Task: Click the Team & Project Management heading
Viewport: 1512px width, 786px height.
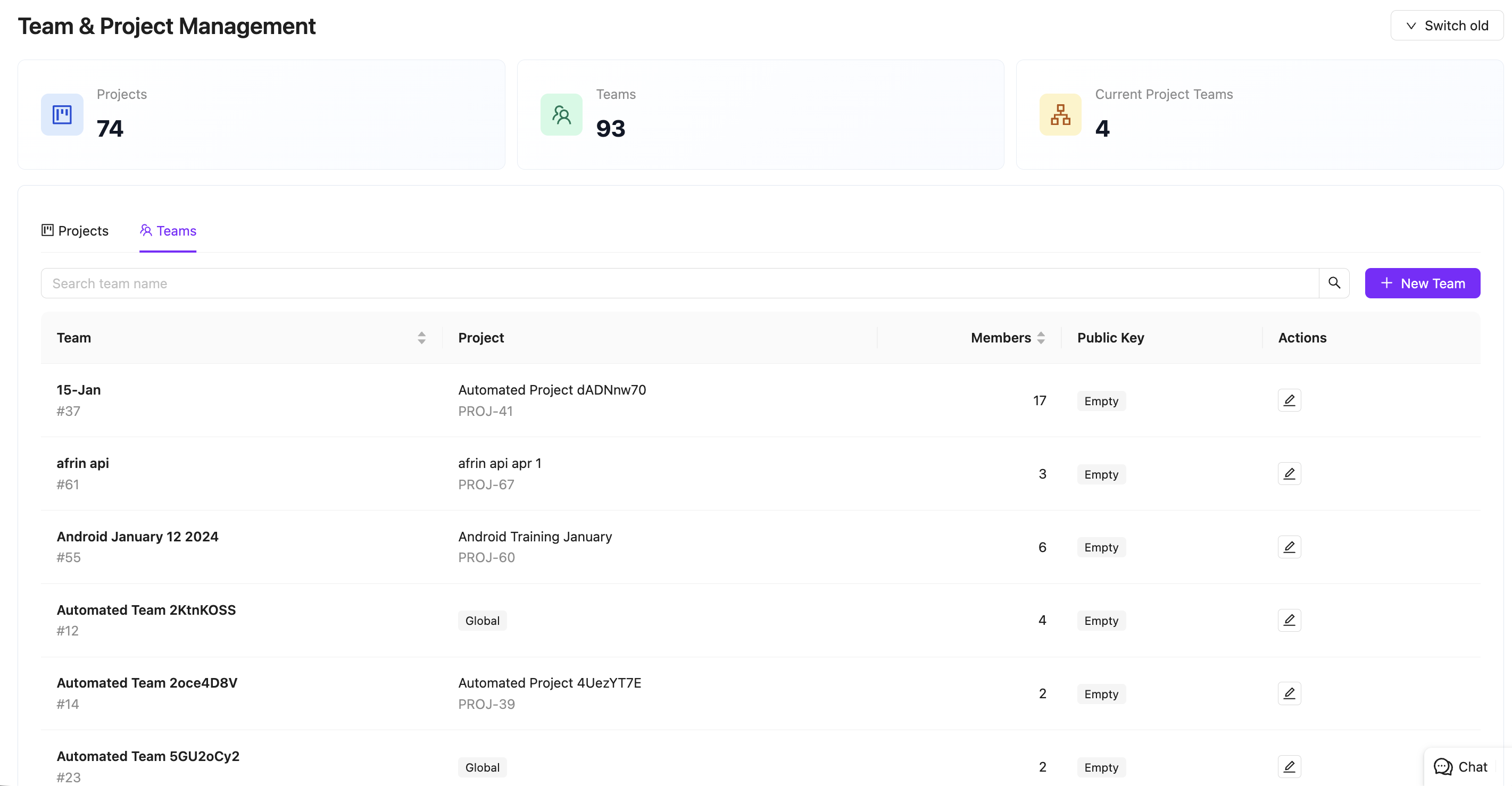Action: tap(167, 27)
